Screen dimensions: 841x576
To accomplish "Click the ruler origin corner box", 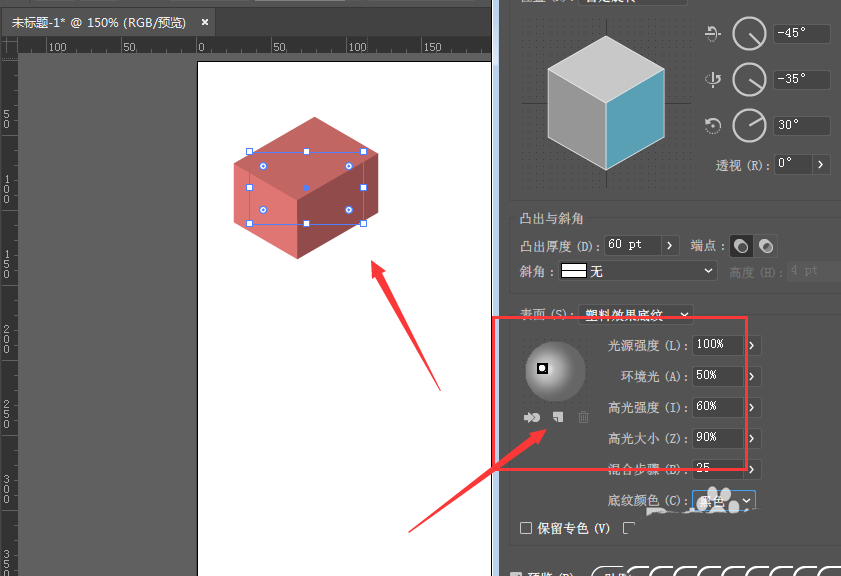I will tap(9, 46).
